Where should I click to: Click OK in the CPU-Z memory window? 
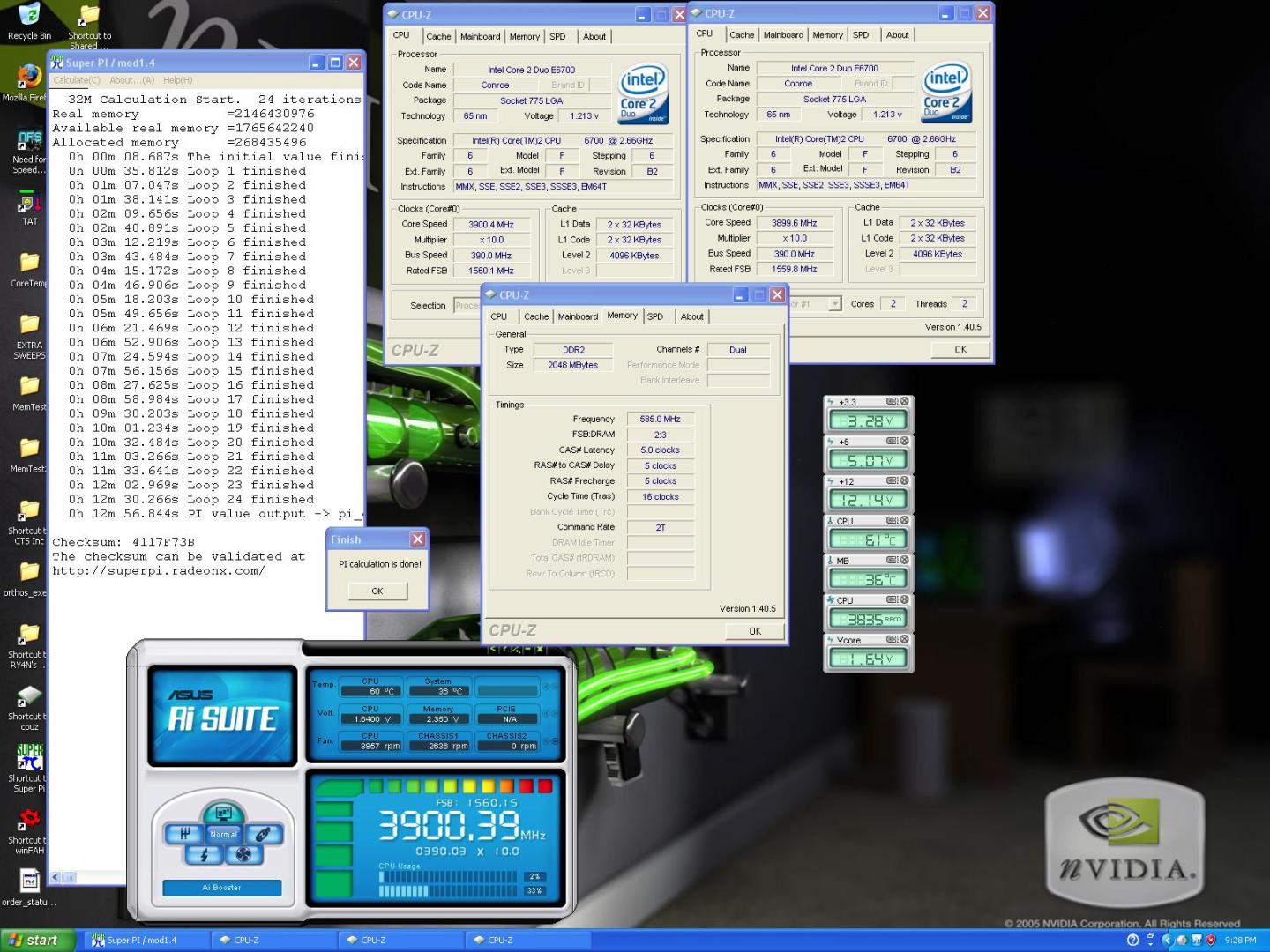click(755, 630)
